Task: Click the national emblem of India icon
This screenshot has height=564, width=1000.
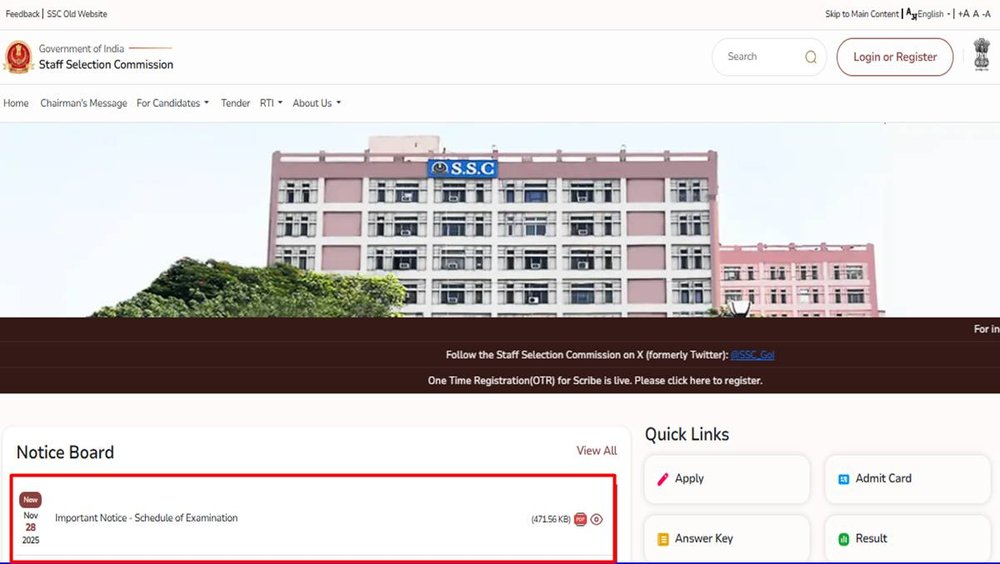Action: pyautogui.click(x=982, y=55)
